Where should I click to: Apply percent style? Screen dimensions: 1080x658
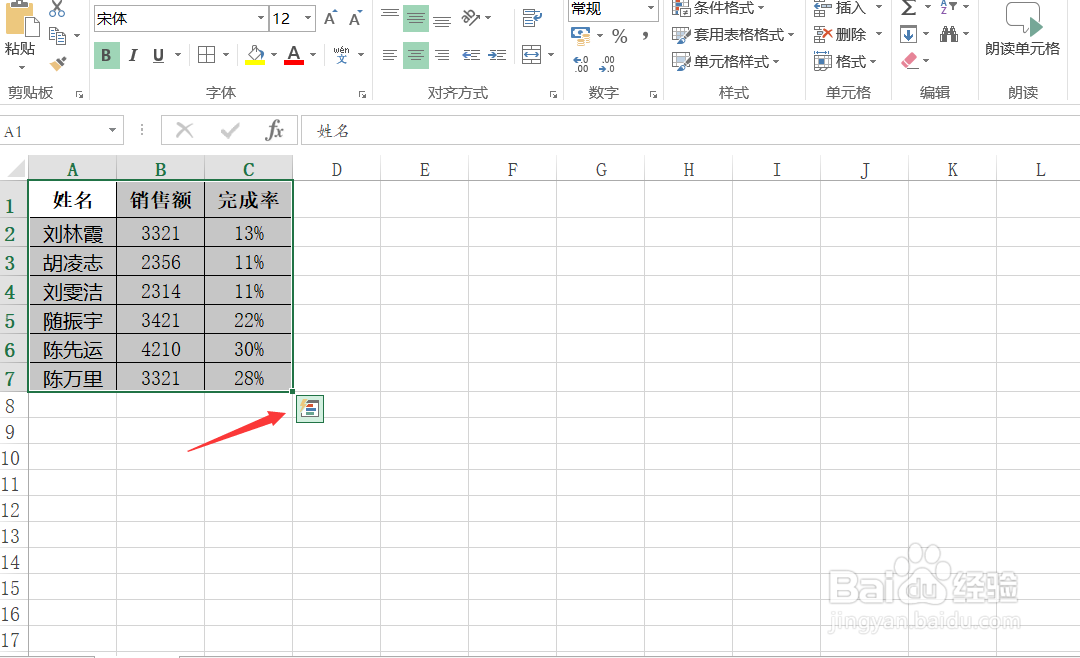(619, 36)
